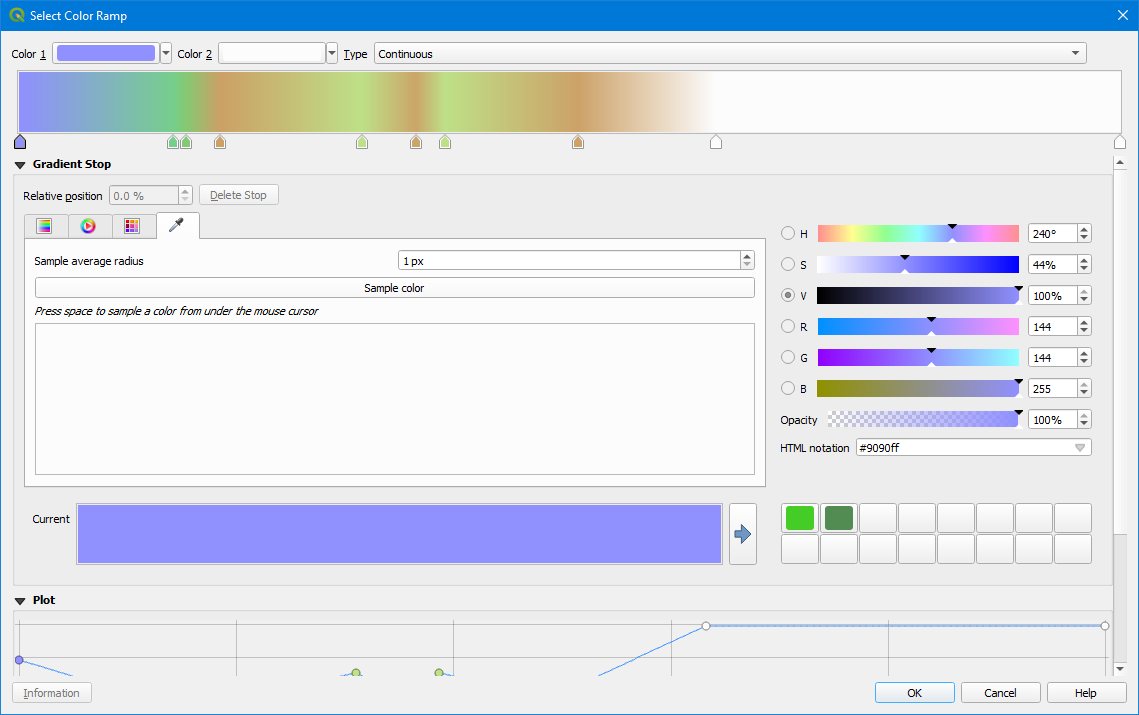Open the Color 1 dropdown arrow

pyautogui.click(x=166, y=53)
